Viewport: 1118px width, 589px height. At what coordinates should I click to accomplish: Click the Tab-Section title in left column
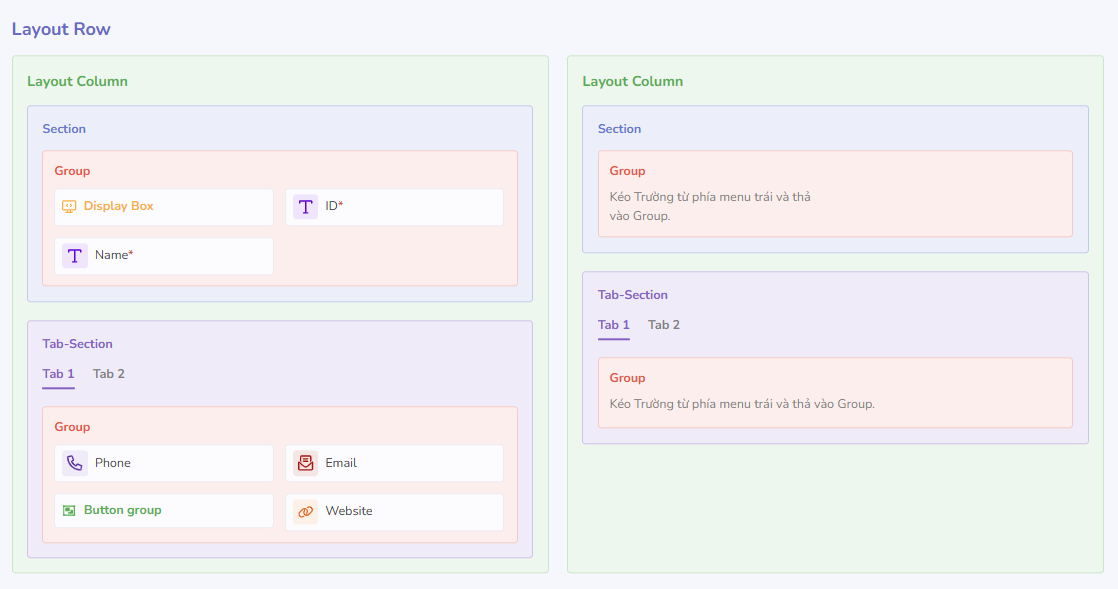pos(77,344)
